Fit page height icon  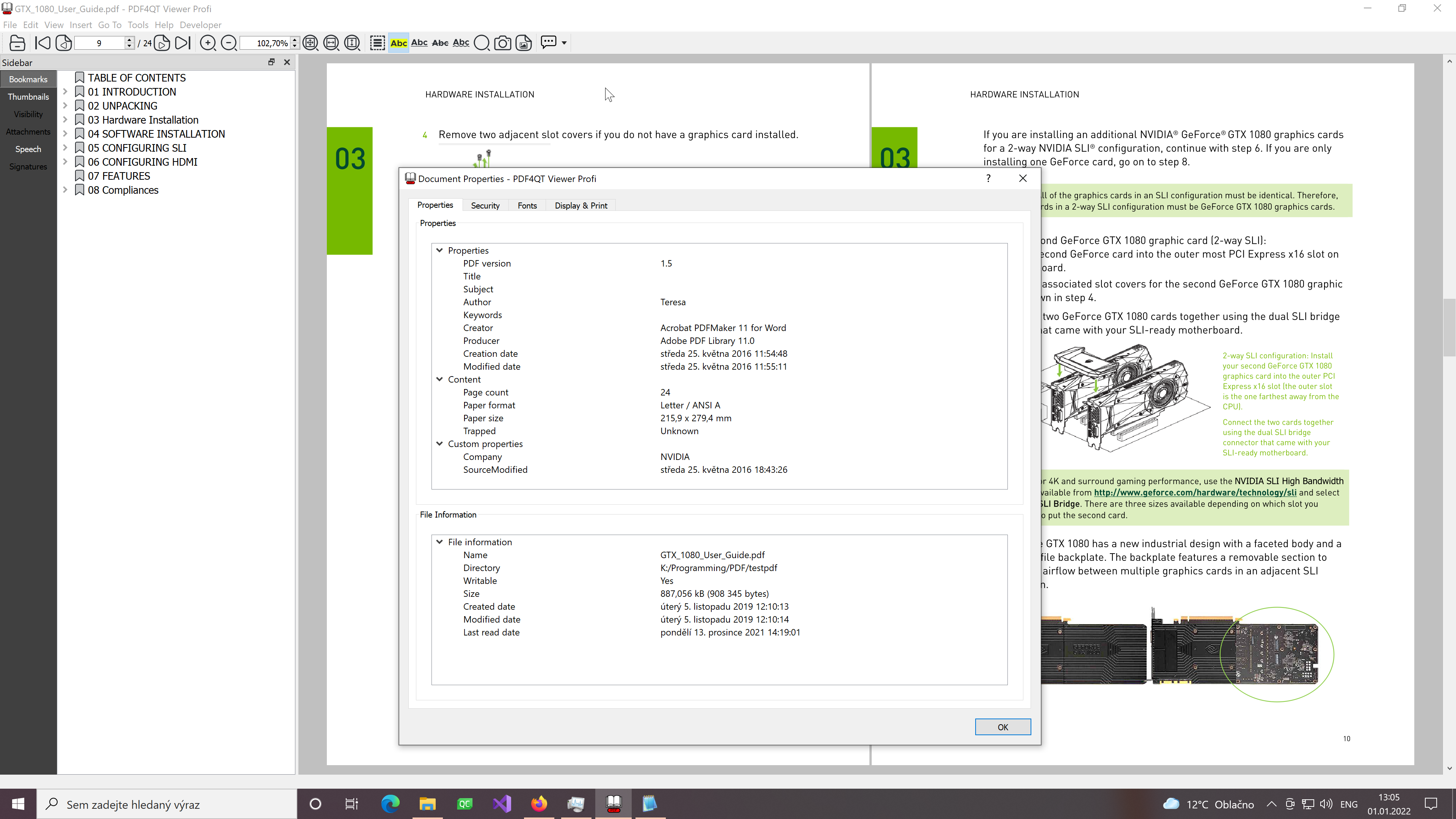point(352,43)
